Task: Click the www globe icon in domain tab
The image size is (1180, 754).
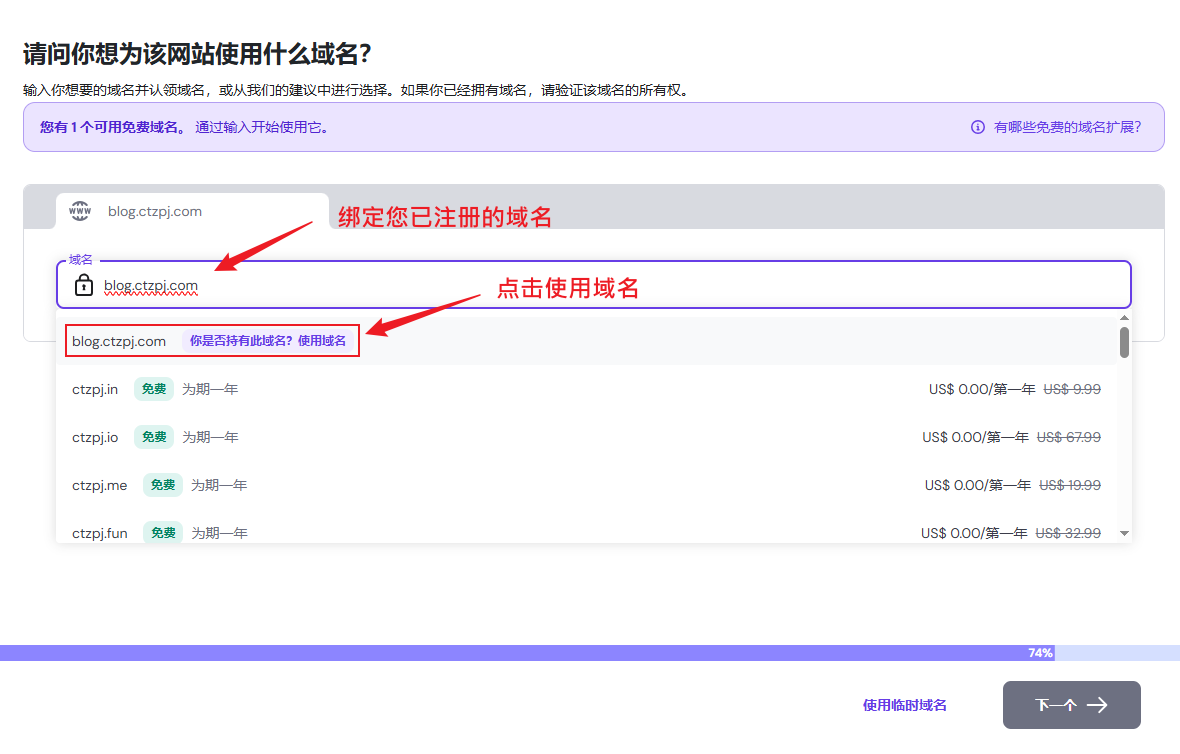Action: coord(79,211)
